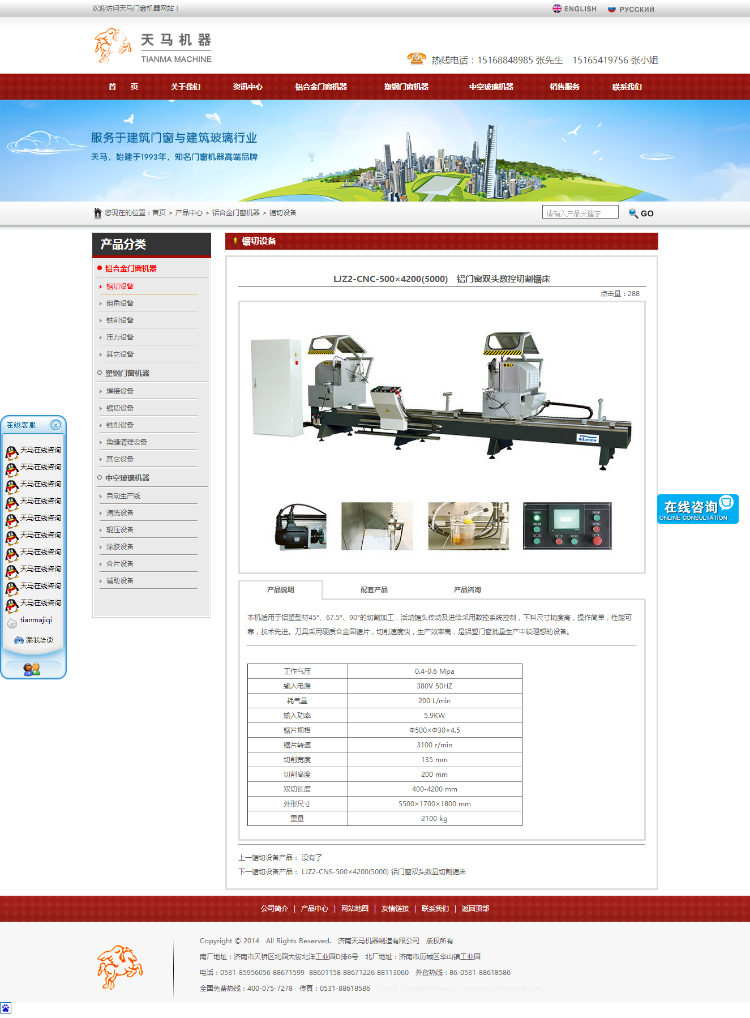Open 中空玻璃机器 in the red navigation bar

click(x=492, y=86)
